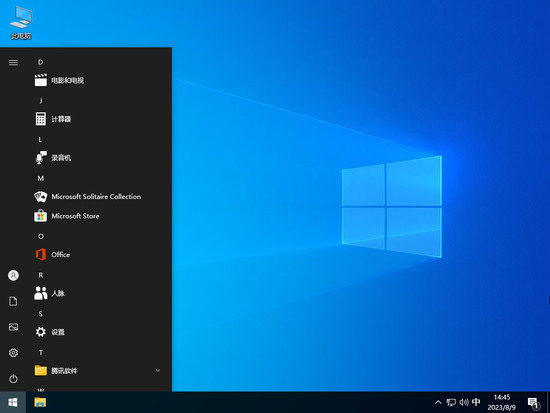Open the clock showing 14:45
Screen dimensions: 550x413
pyautogui.click(x=502, y=402)
